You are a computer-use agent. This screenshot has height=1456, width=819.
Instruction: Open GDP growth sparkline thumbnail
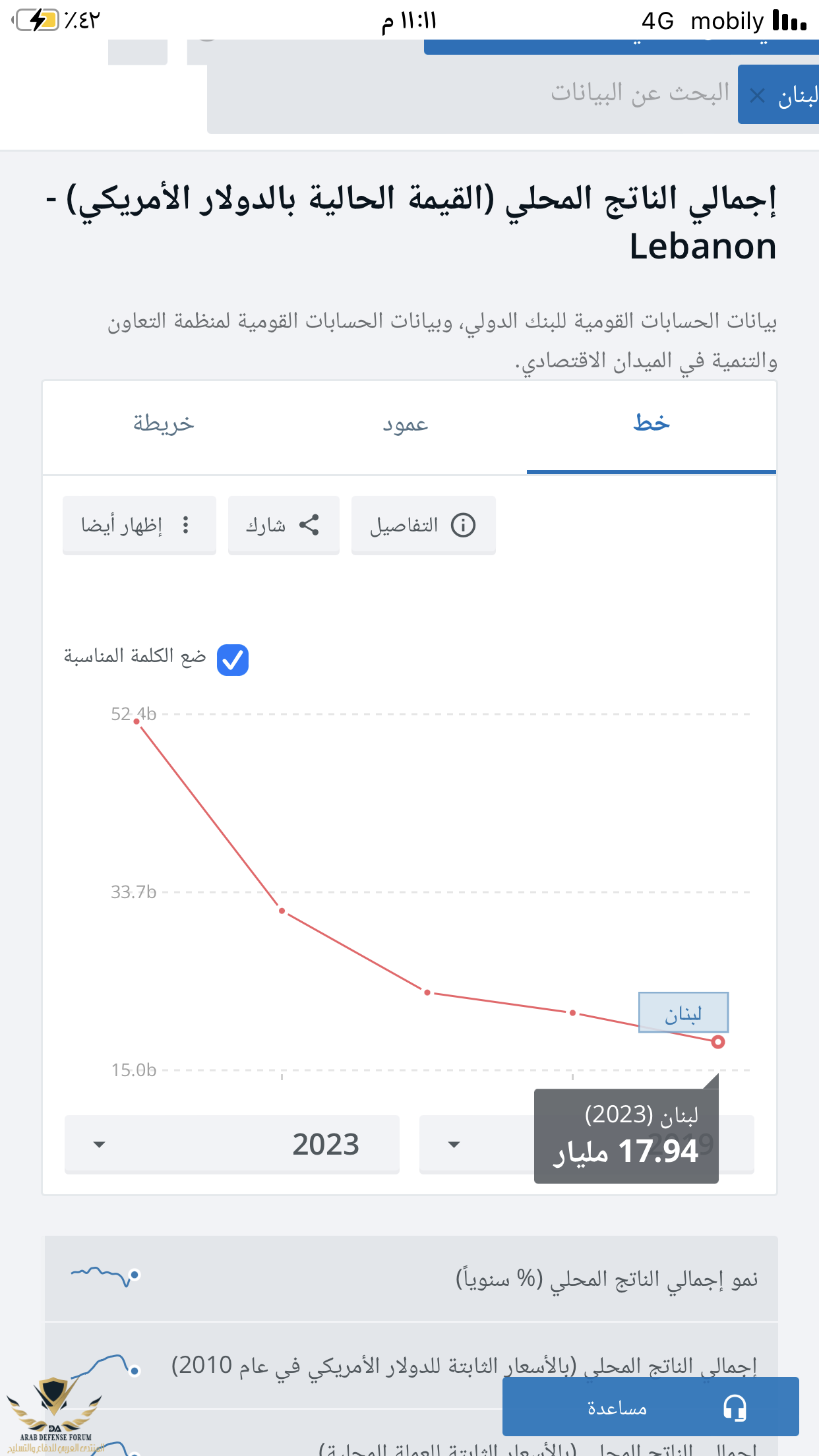pyautogui.click(x=106, y=1276)
